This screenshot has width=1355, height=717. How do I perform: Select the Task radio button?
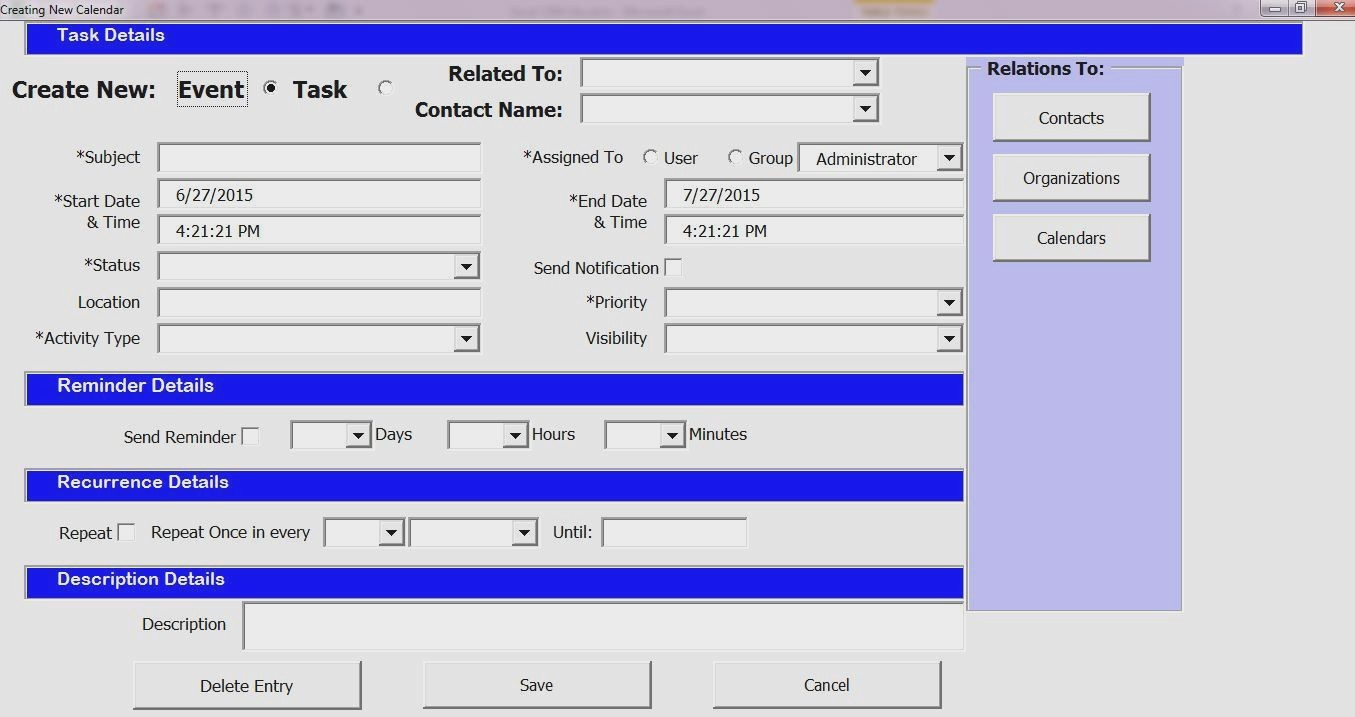click(385, 88)
